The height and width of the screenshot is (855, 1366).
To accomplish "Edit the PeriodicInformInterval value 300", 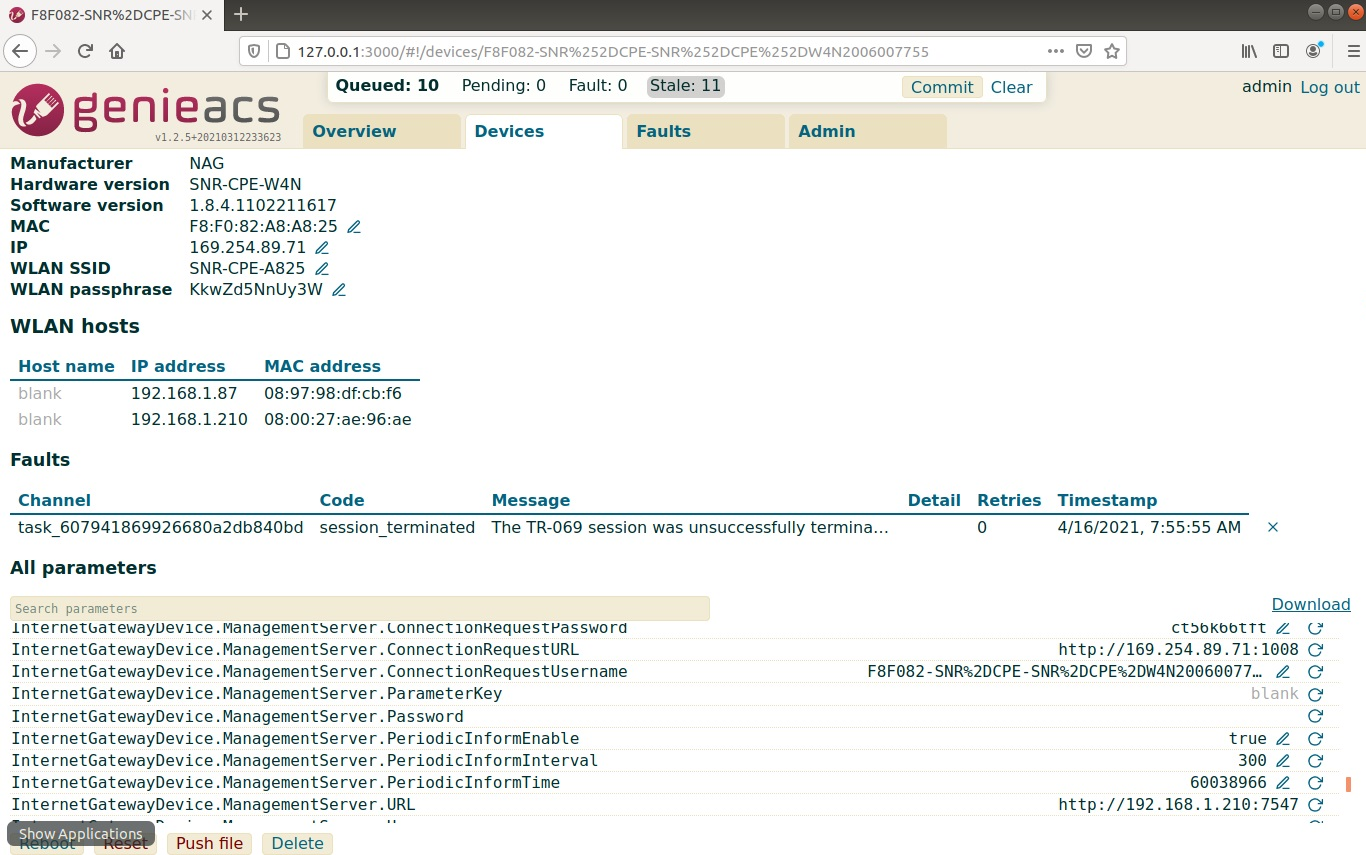I will point(1283,761).
